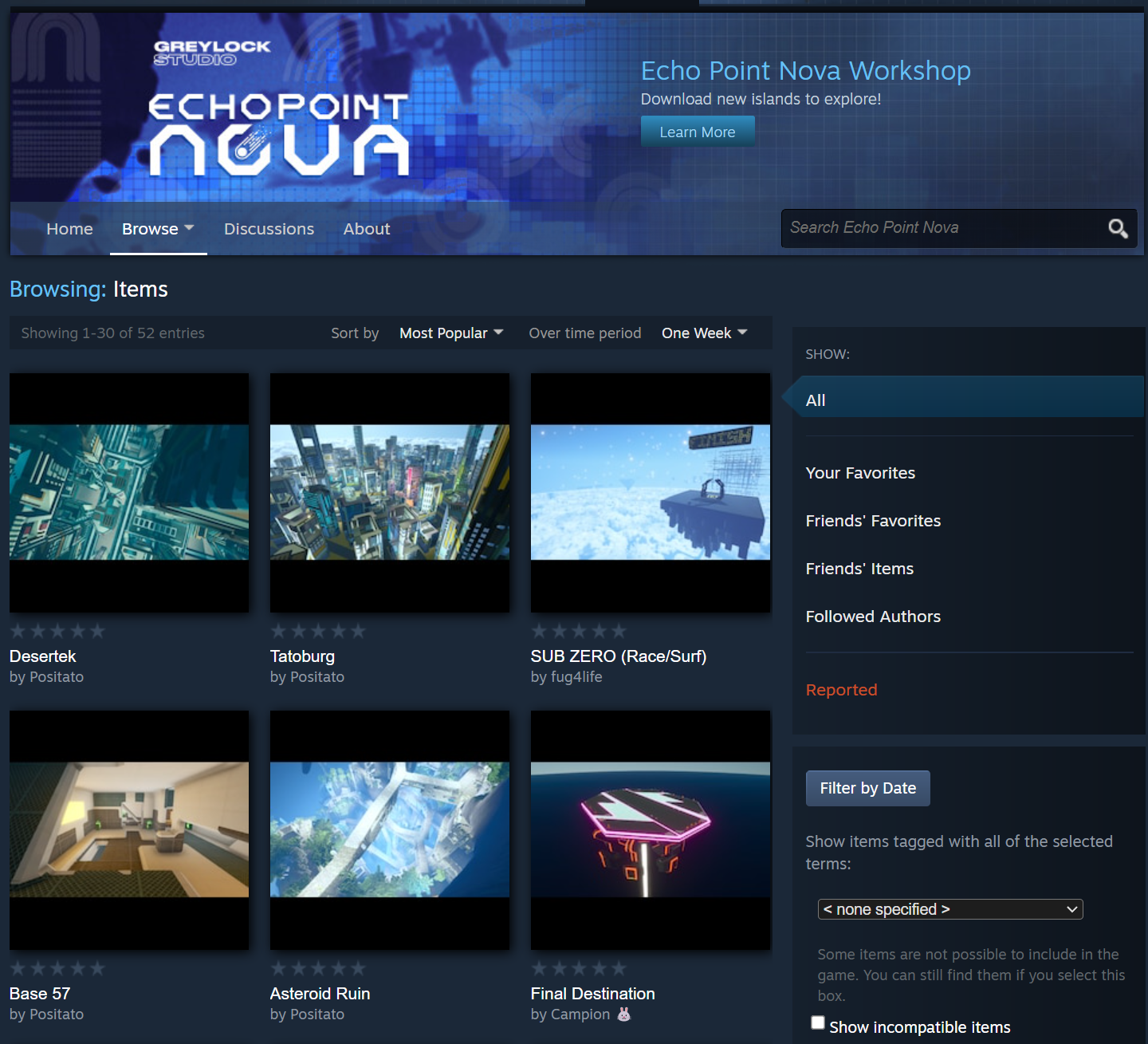Visit author Positato under Desertek
This screenshot has height=1044, width=1148.
pyautogui.click(x=57, y=677)
